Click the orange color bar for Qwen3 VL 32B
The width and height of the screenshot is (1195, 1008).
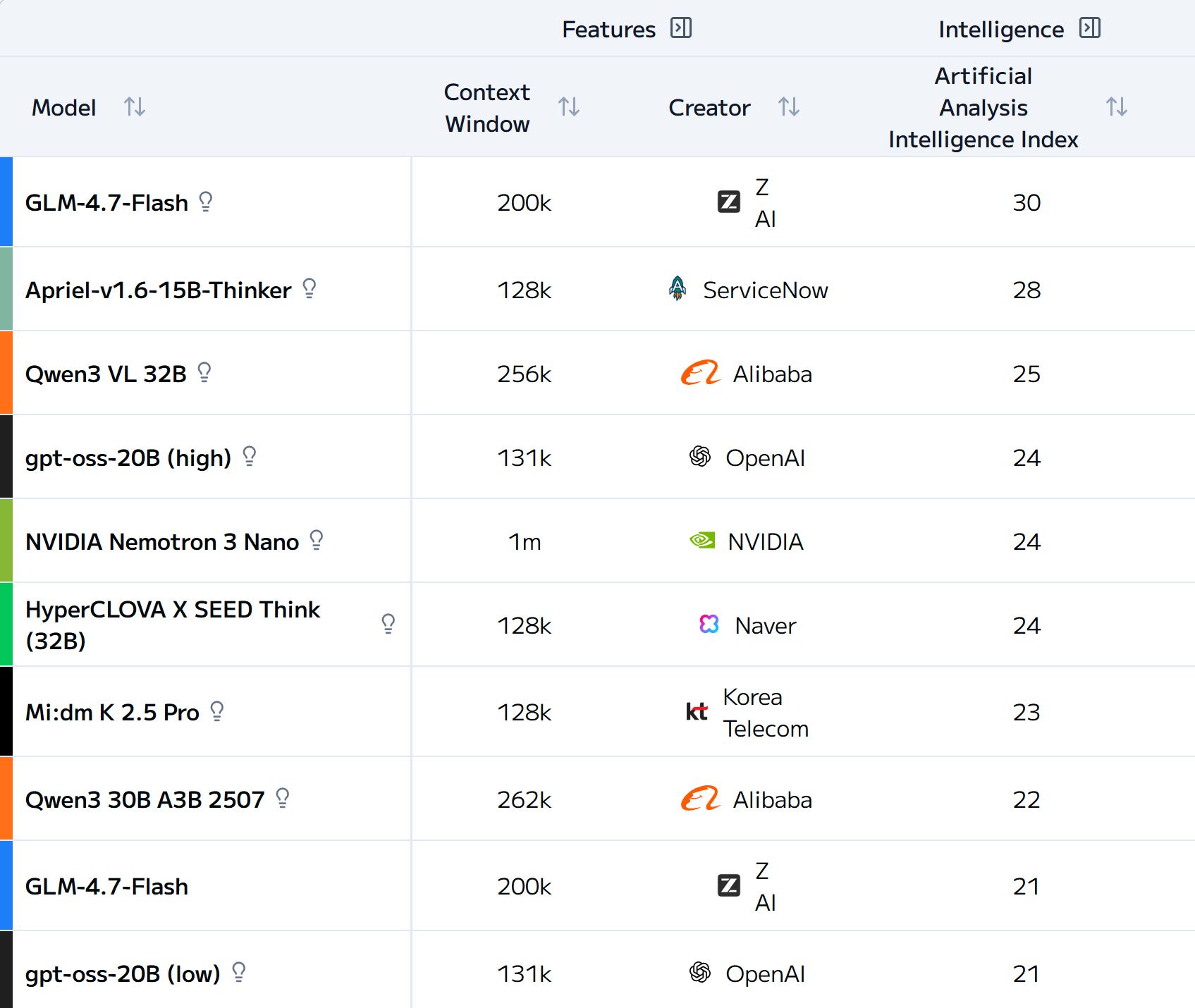(6, 373)
